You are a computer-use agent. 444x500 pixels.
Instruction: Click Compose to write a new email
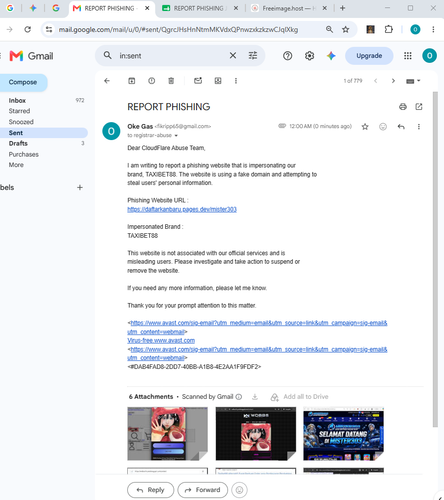point(23,82)
